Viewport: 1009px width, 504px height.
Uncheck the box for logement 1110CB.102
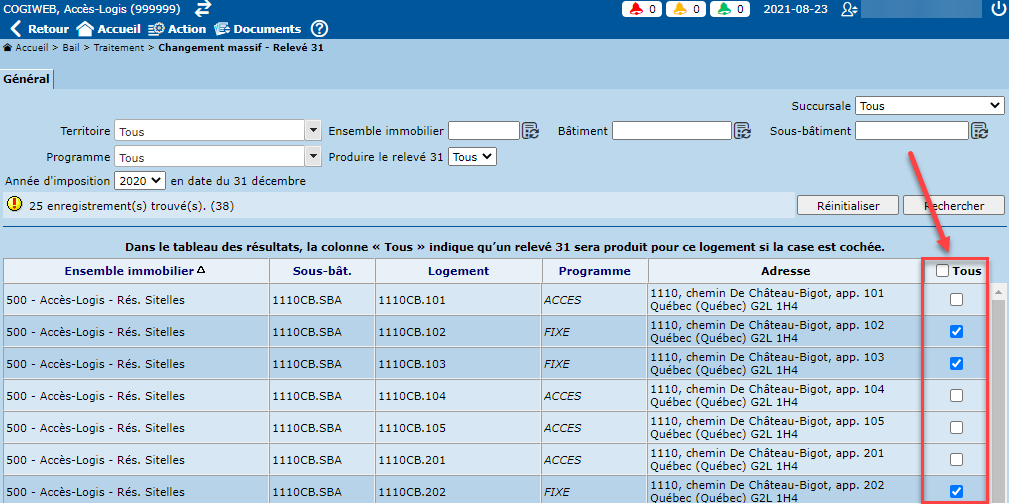(x=956, y=331)
